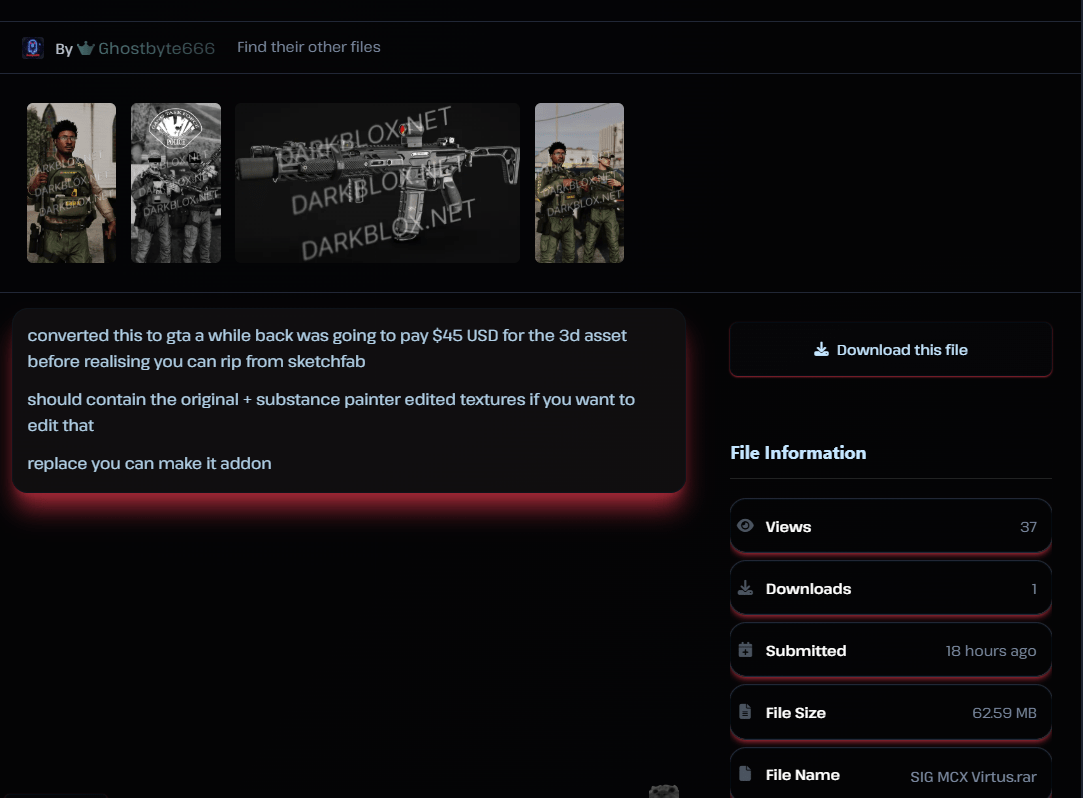1083x798 pixels.
Task: View the large rifle preview image
Action: (x=377, y=183)
